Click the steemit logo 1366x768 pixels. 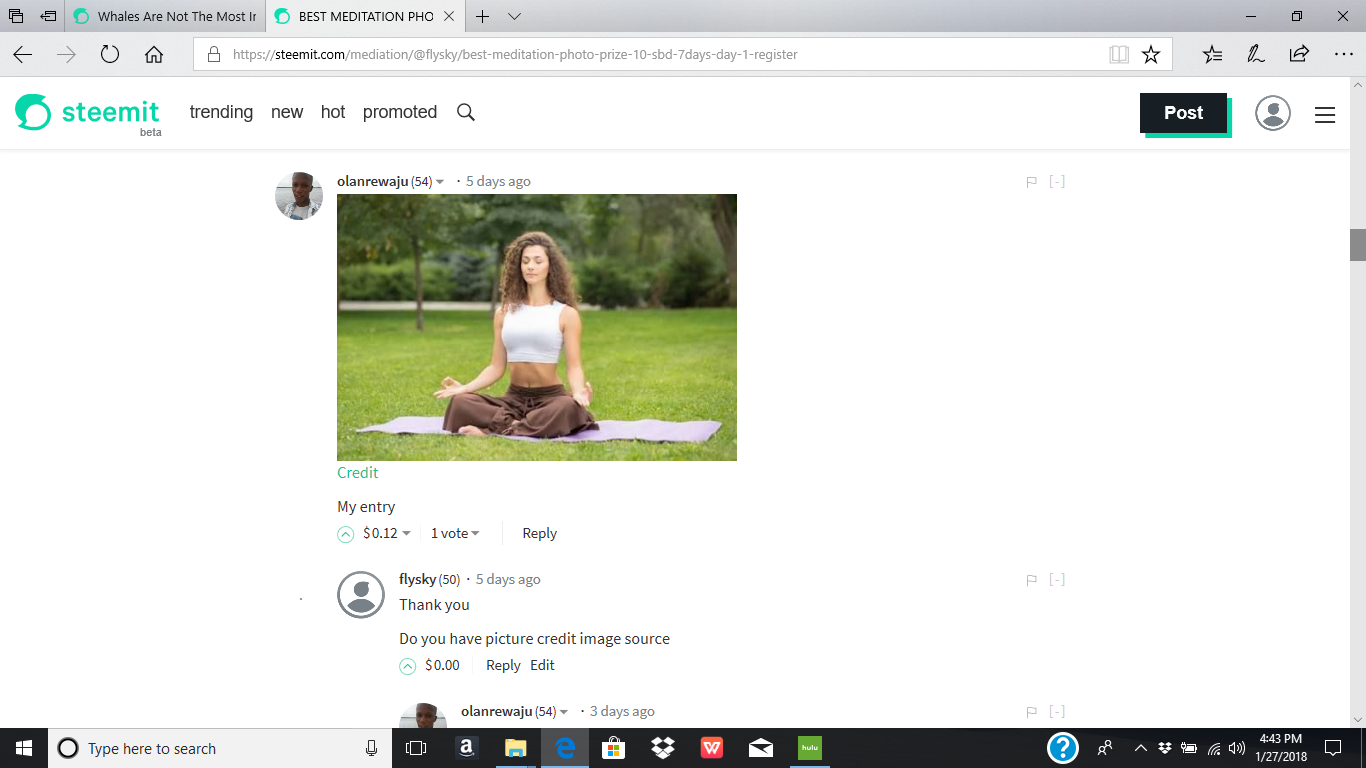(x=85, y=112)
